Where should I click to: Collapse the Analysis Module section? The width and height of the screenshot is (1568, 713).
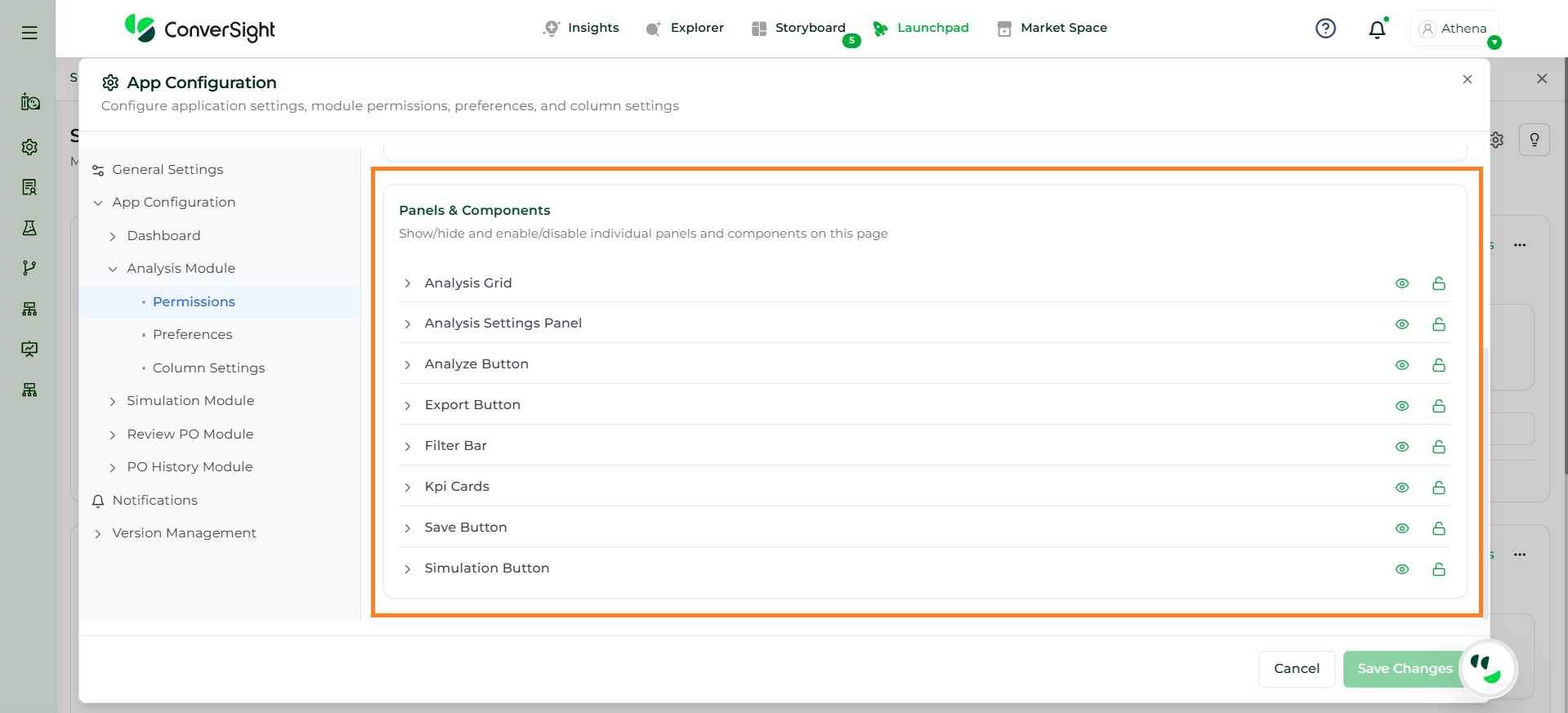point(113,269)
